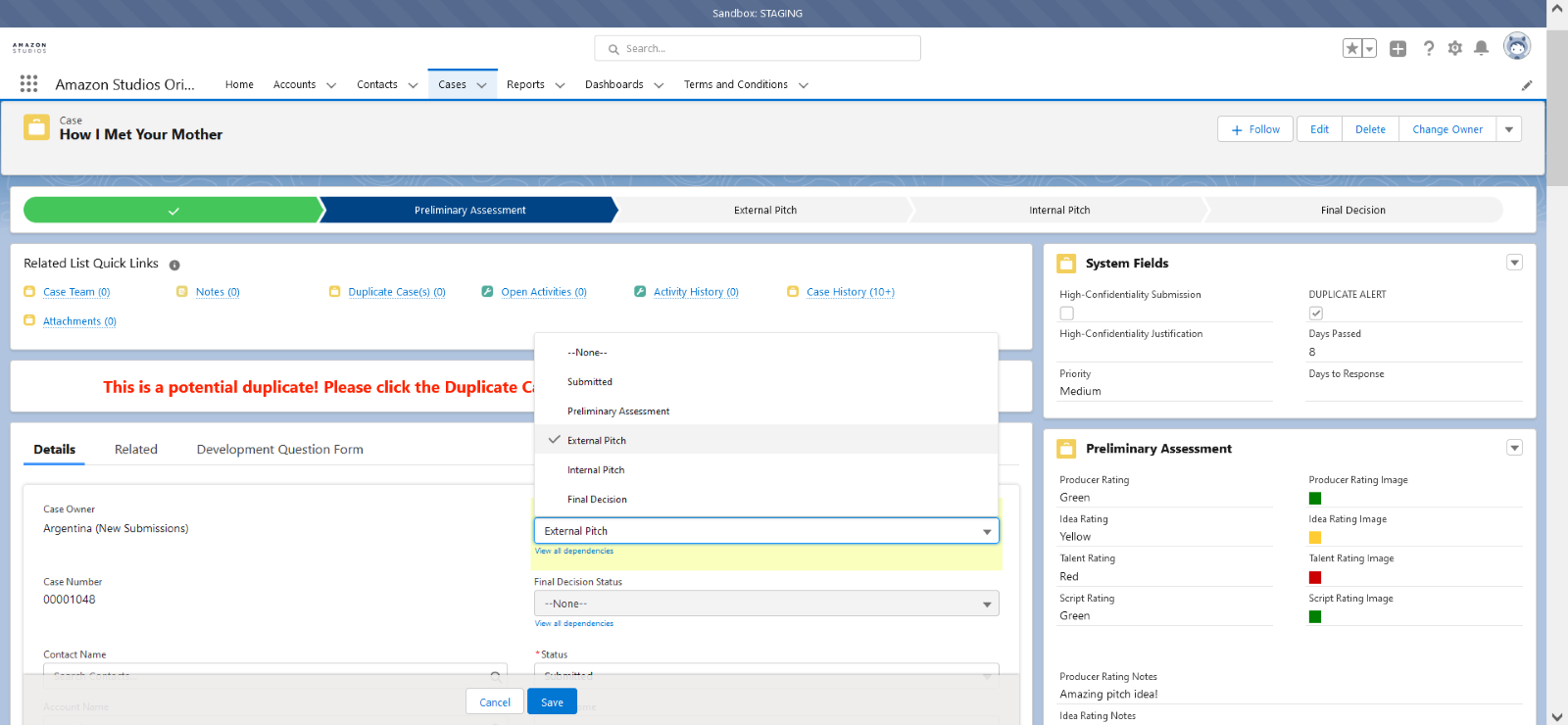Click the Internal Pitch path stage
Screen dimensions: 1568x725
pos(1059,210)
